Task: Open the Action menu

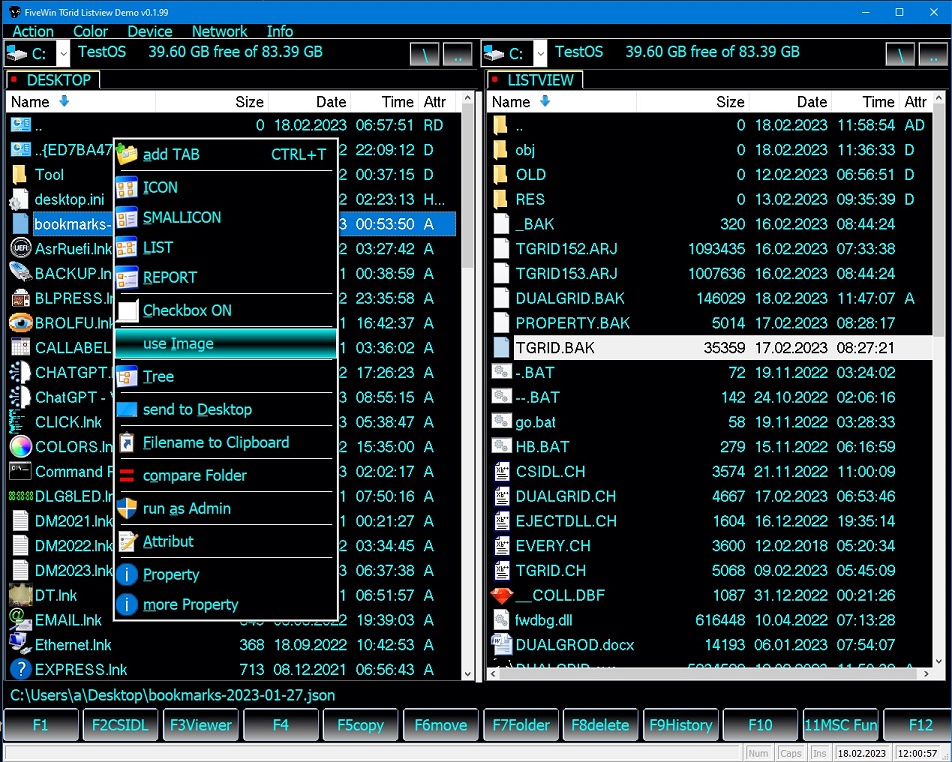Action: tap(32, 31)
